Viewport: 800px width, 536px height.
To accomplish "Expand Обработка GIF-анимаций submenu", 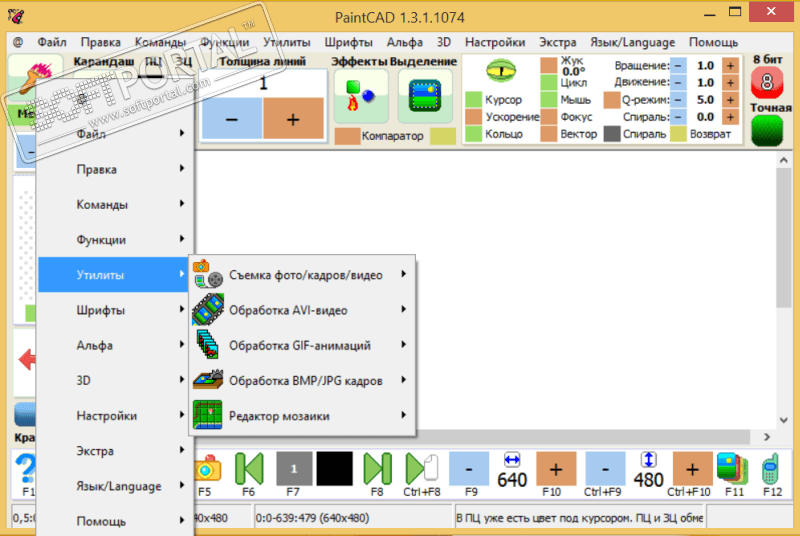I will [303, 345].
